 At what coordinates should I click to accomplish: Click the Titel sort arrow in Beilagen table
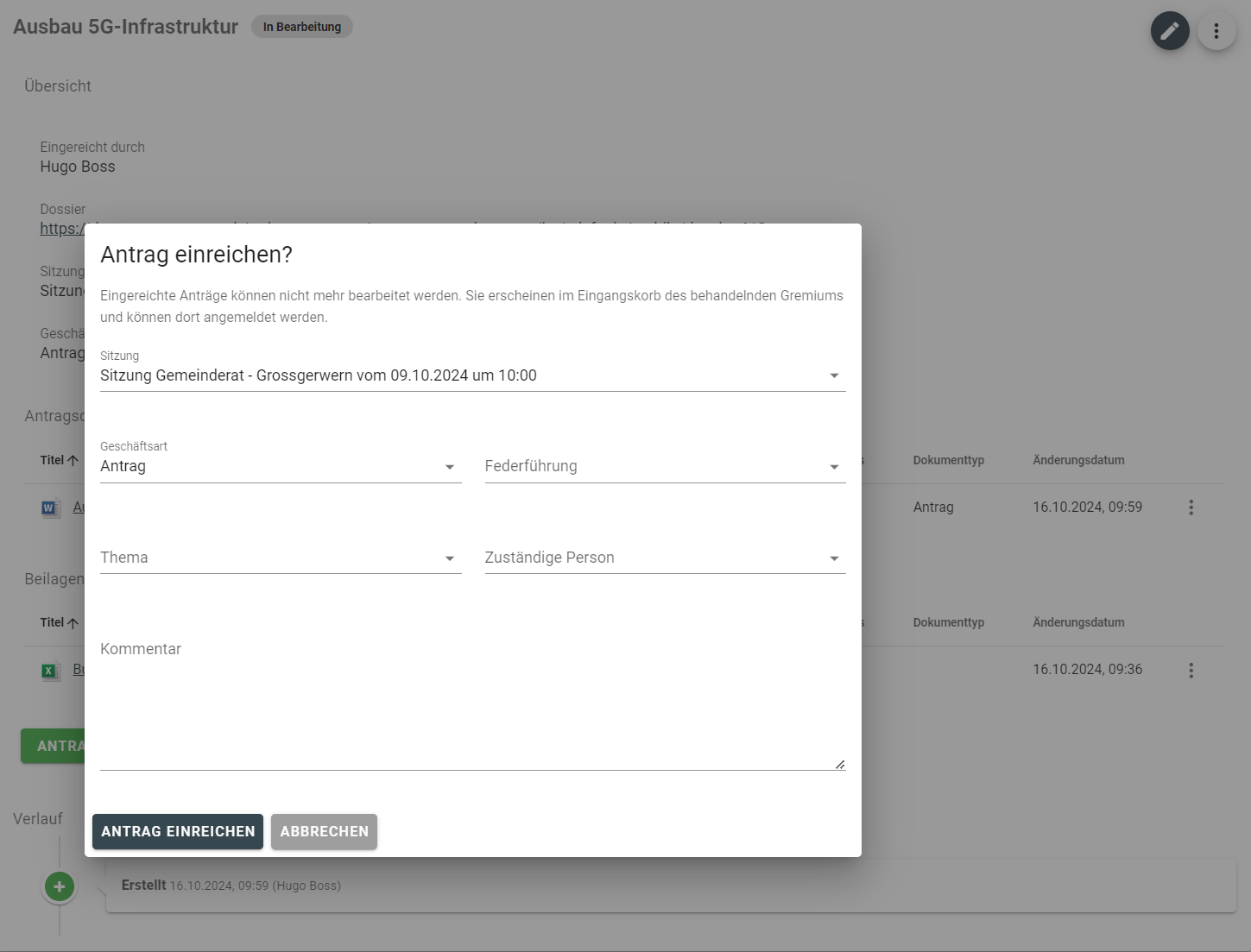pyautogui.click(x=73, y=623)
